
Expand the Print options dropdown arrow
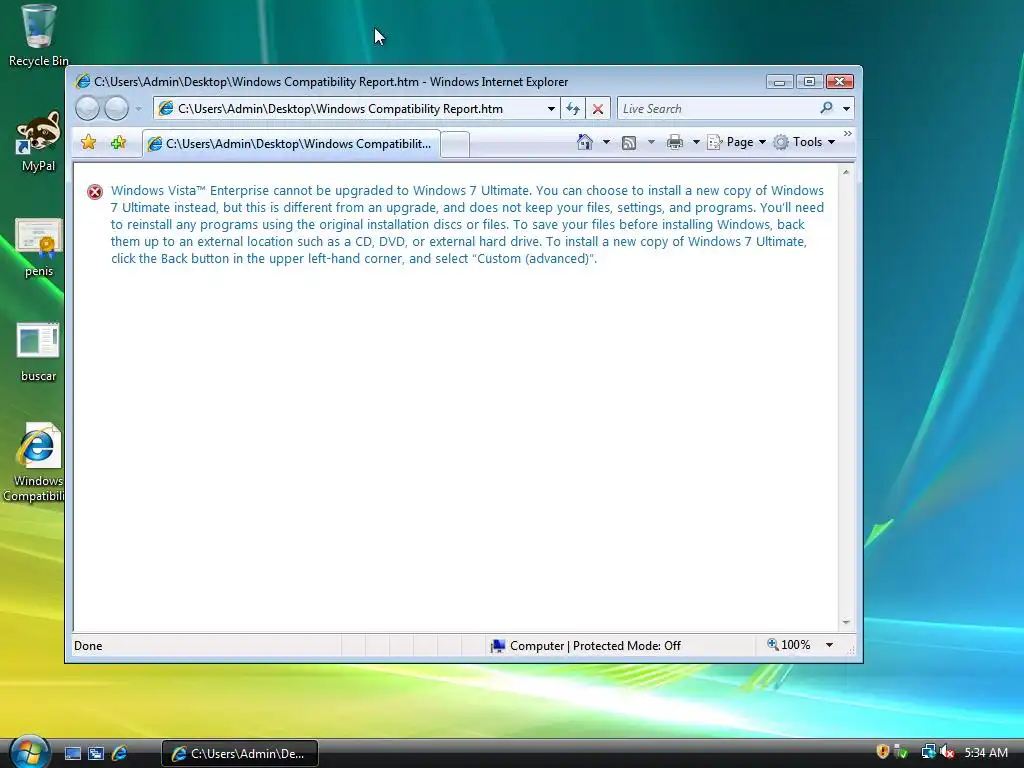point(696,142)
